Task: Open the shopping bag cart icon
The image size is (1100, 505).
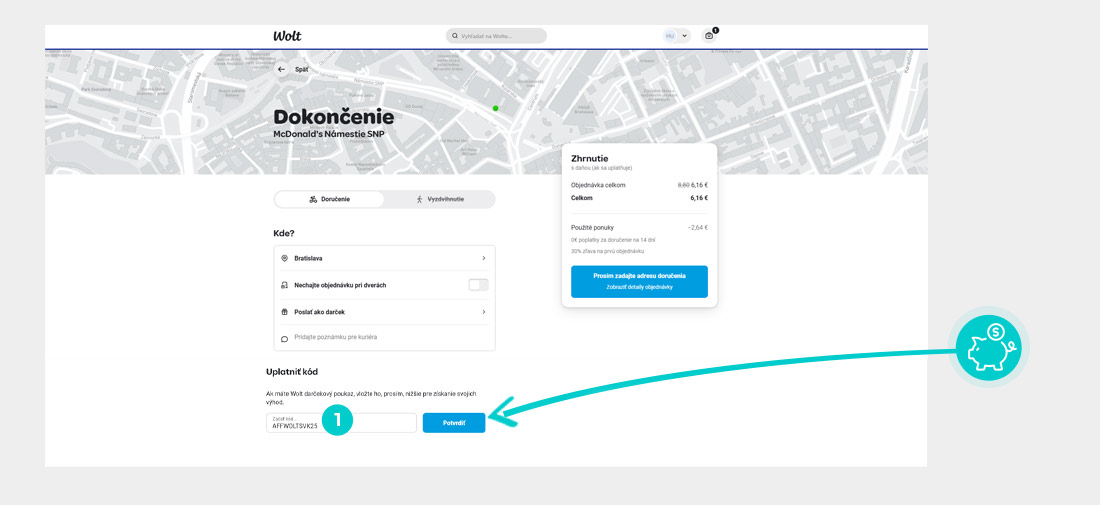Action: click(x=709, y=36)
